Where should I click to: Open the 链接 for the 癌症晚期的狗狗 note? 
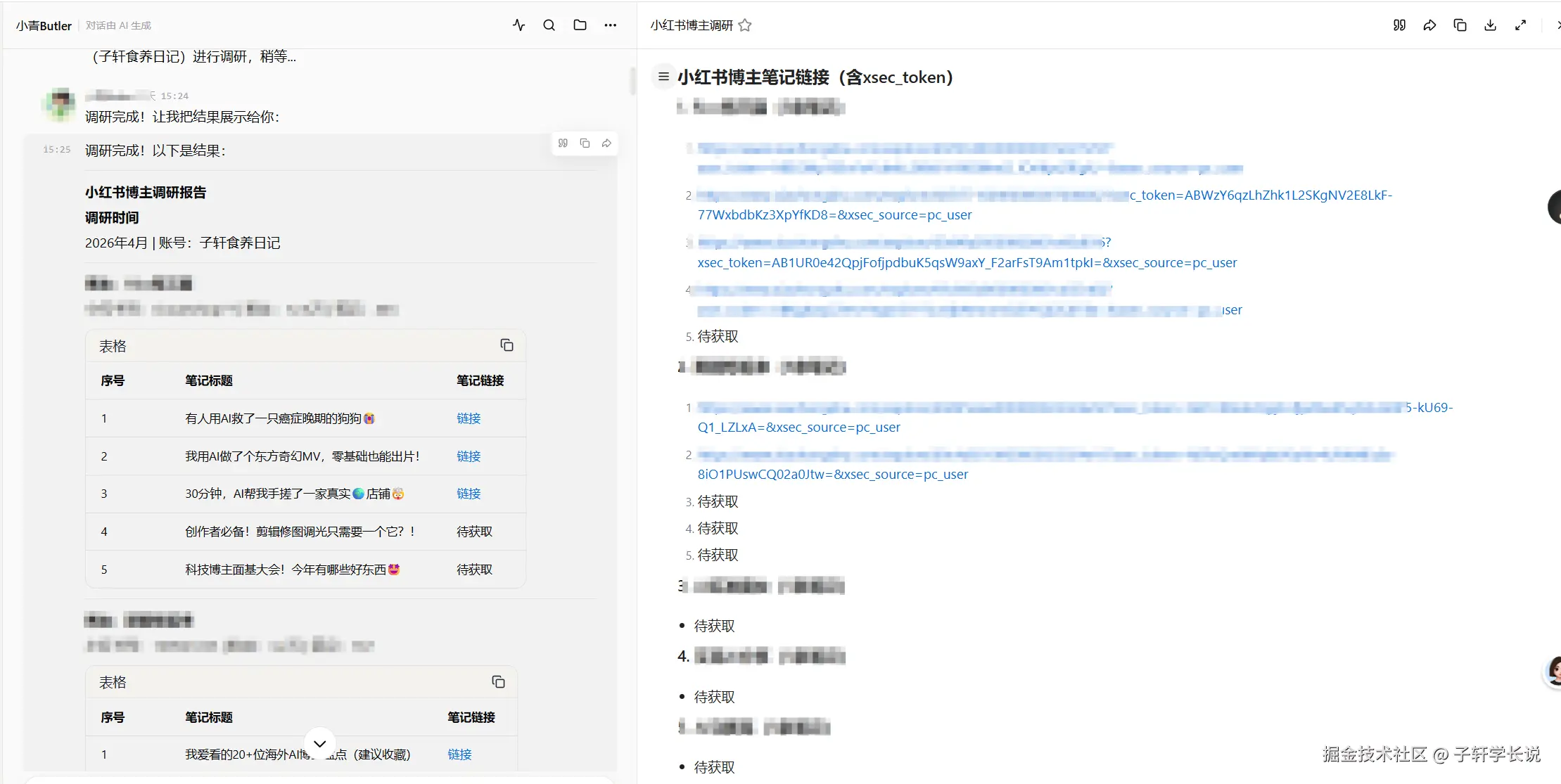469,418
